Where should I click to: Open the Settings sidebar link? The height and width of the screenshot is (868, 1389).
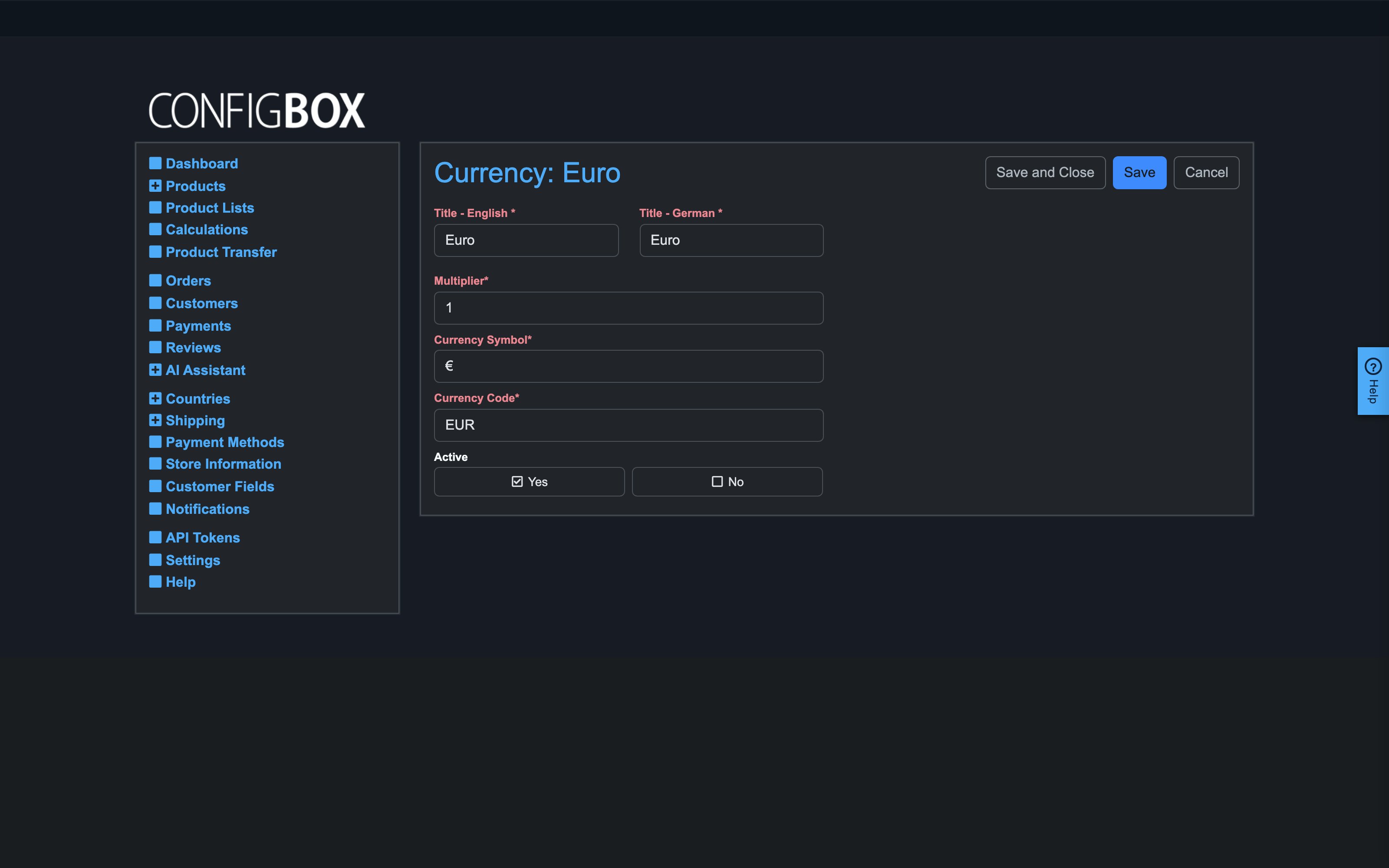click(193, 560)
